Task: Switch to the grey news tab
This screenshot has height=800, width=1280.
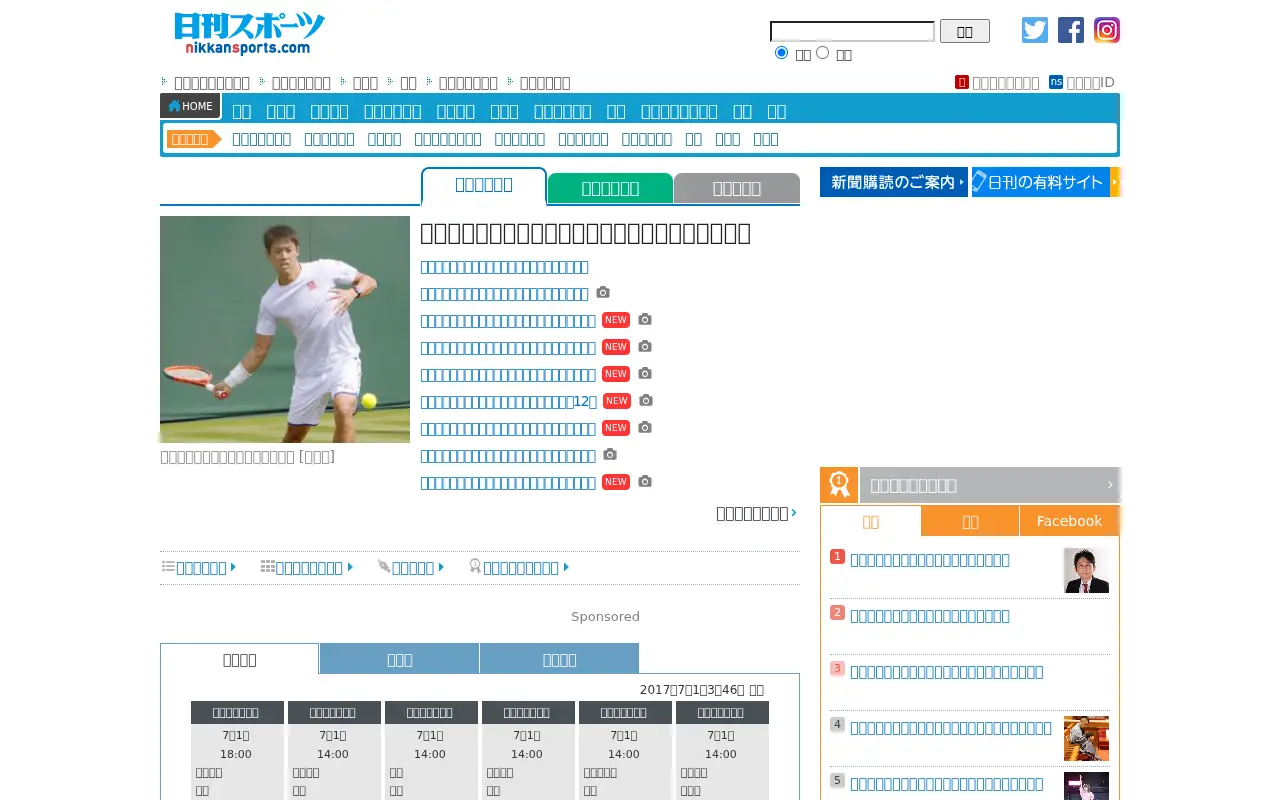Action: [x=737, y=188]
